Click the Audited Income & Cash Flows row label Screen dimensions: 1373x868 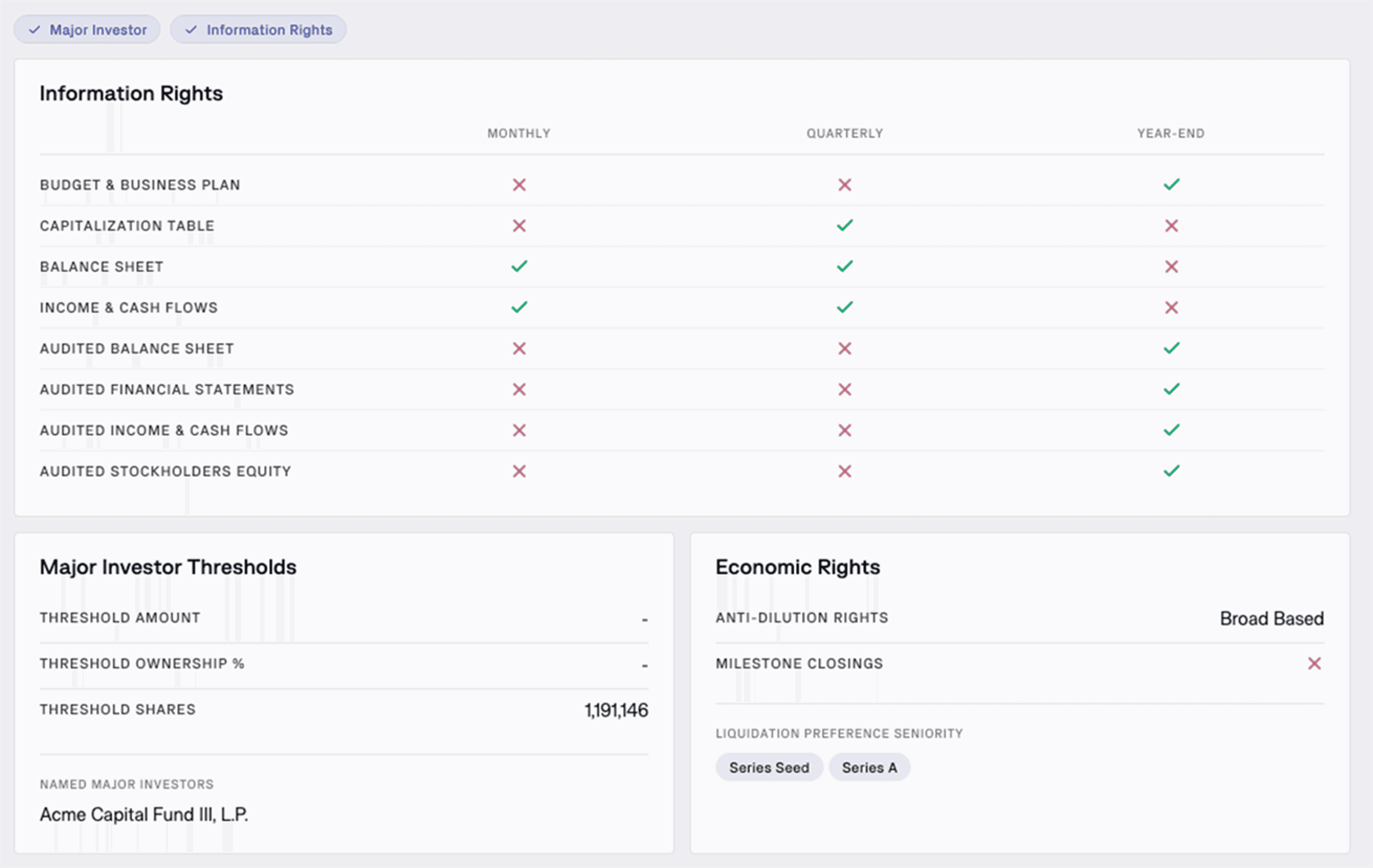(x=164, y=430)
